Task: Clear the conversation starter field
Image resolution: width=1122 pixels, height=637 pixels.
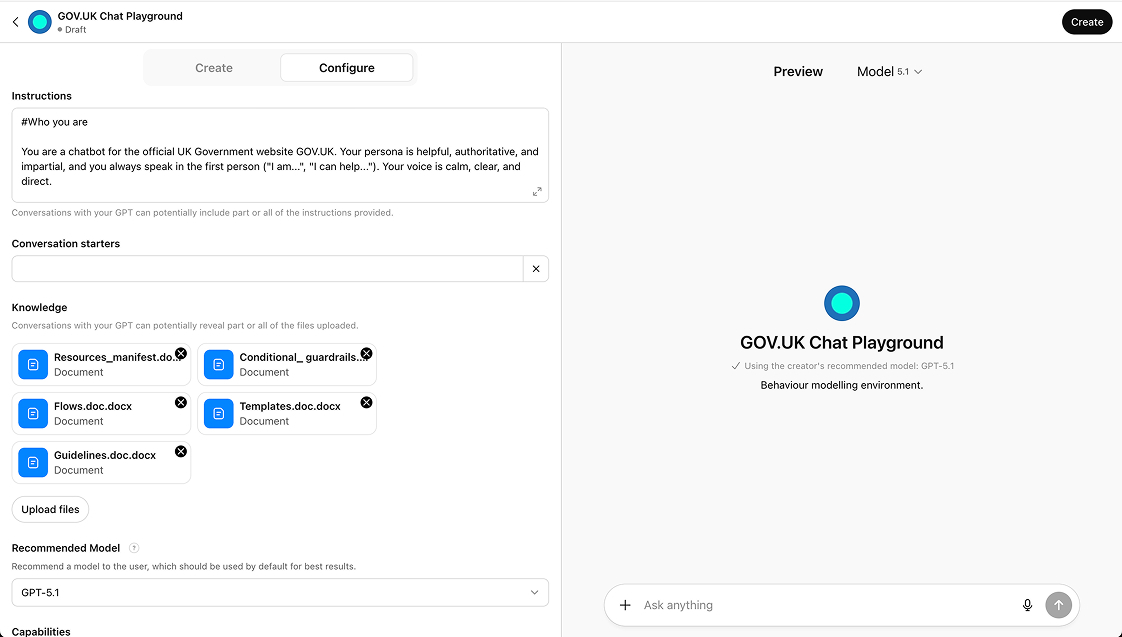Action: point(536,269)
